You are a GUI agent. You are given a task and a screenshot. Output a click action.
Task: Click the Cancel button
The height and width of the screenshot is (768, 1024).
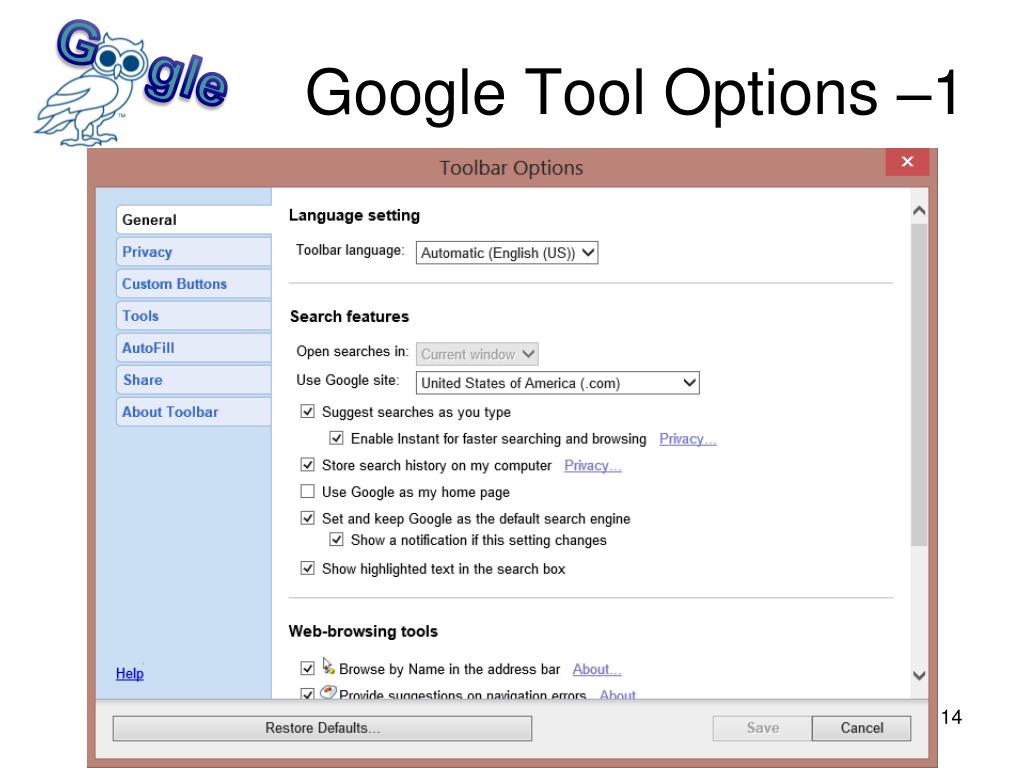coord(861,728)
